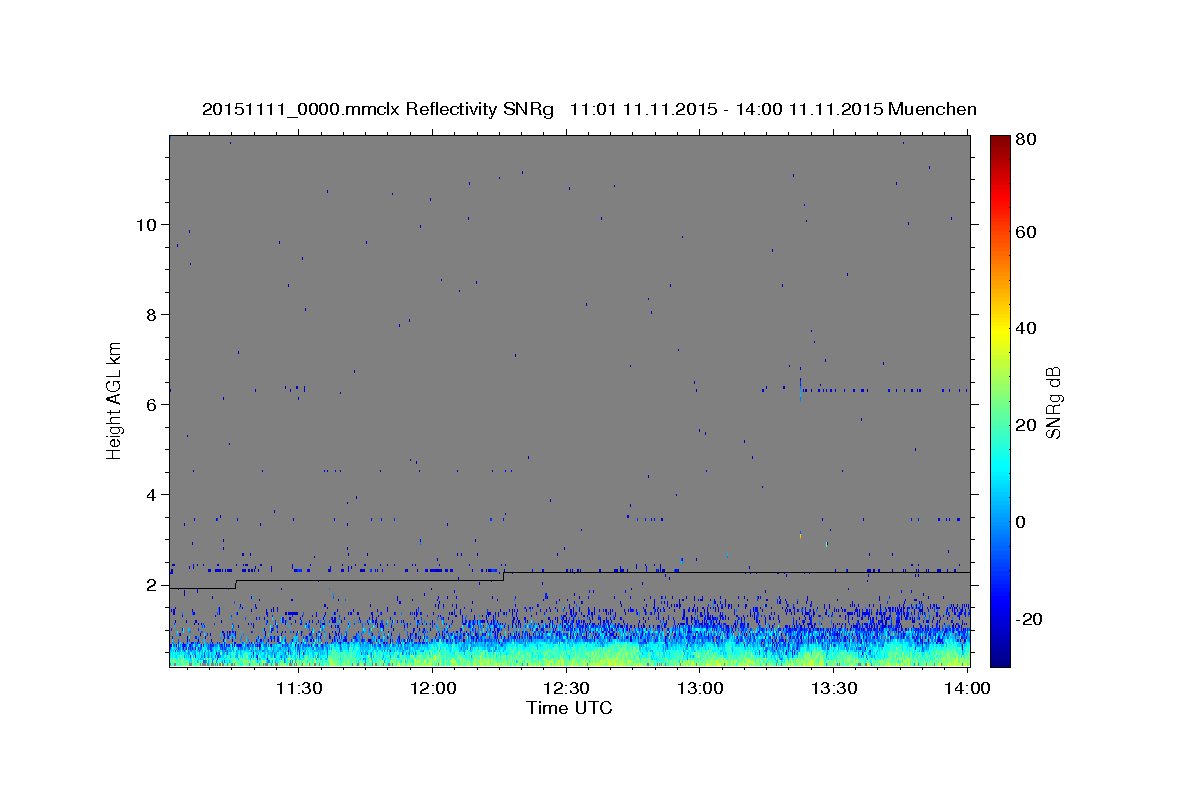Click the colorbar value 0

1021,522
